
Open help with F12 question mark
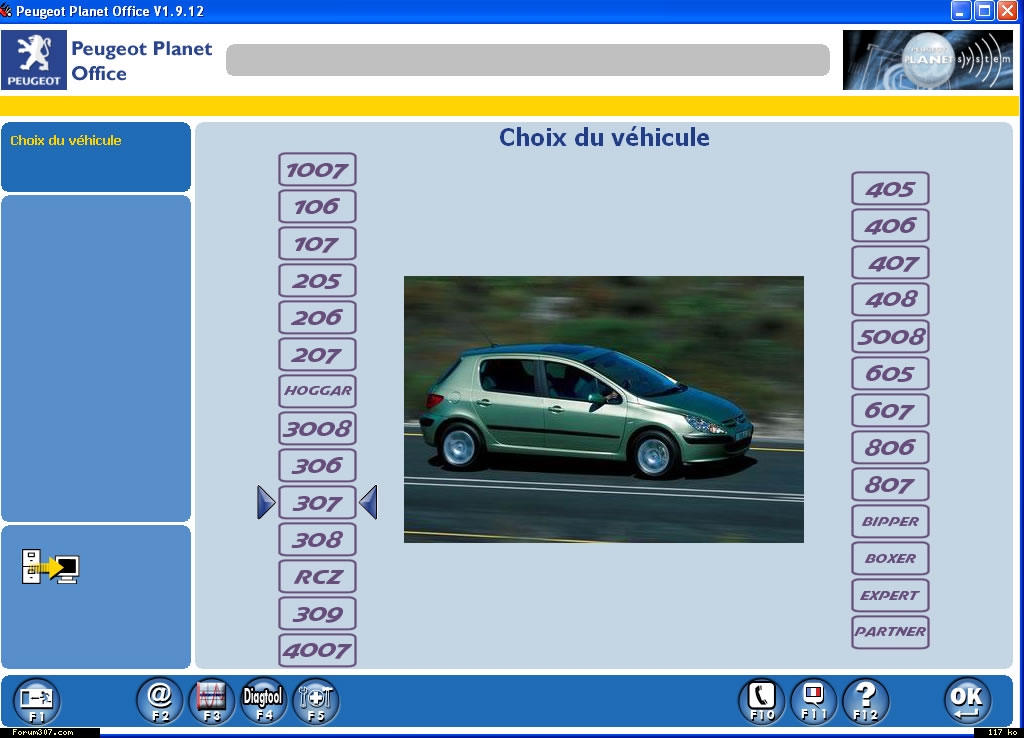(x=866, y=701)
